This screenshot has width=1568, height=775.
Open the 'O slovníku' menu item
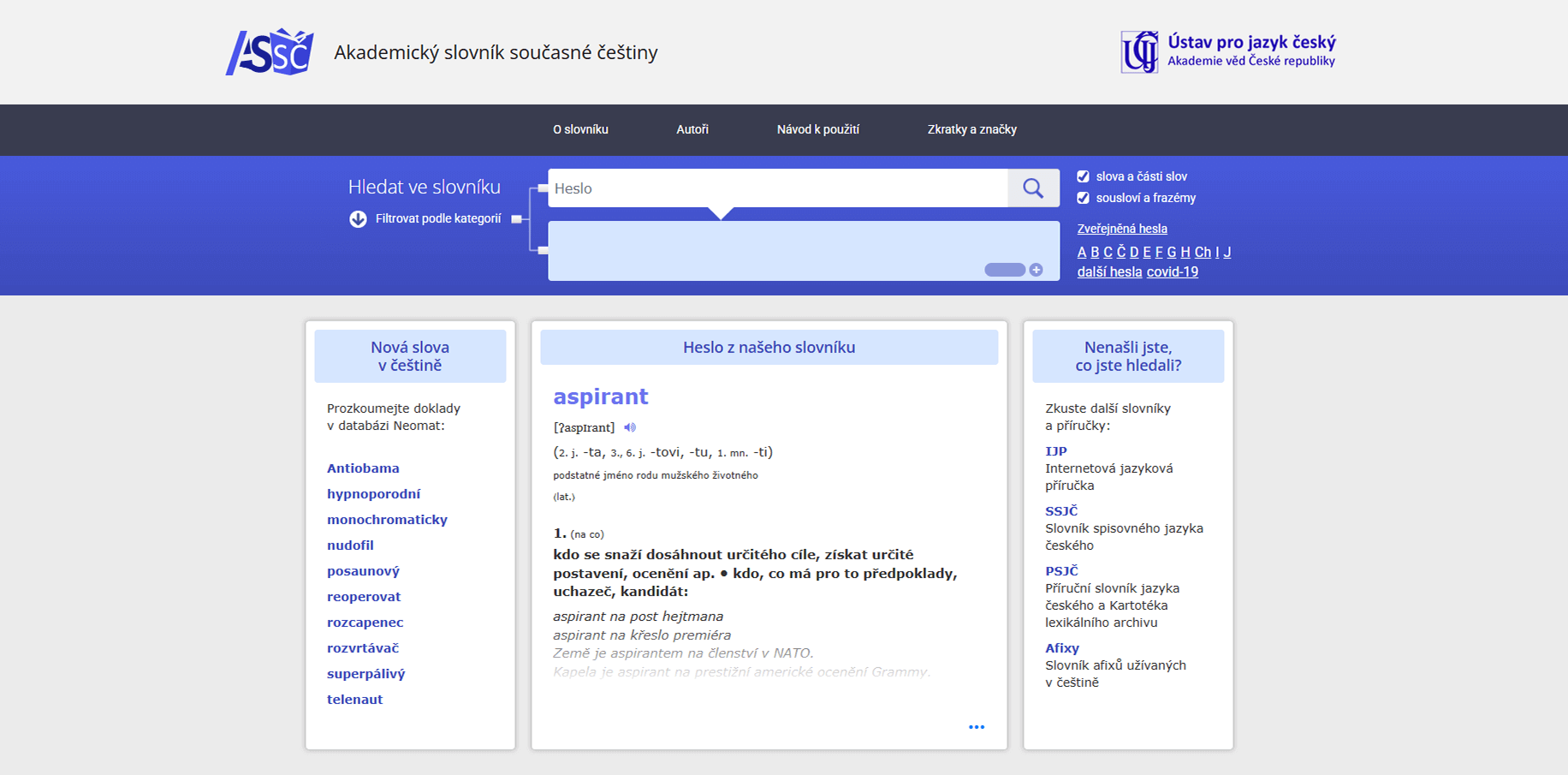580,129
